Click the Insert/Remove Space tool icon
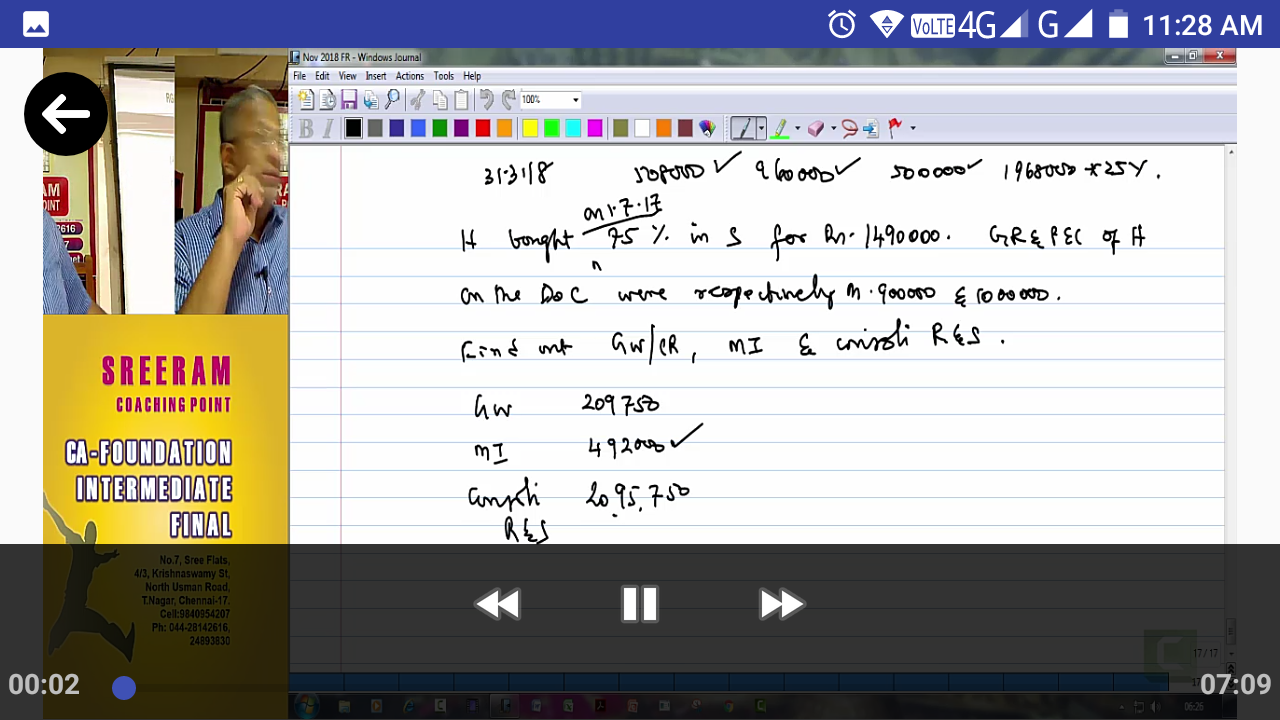Viewport: 1280px width, 720px height. click(871, 128)
